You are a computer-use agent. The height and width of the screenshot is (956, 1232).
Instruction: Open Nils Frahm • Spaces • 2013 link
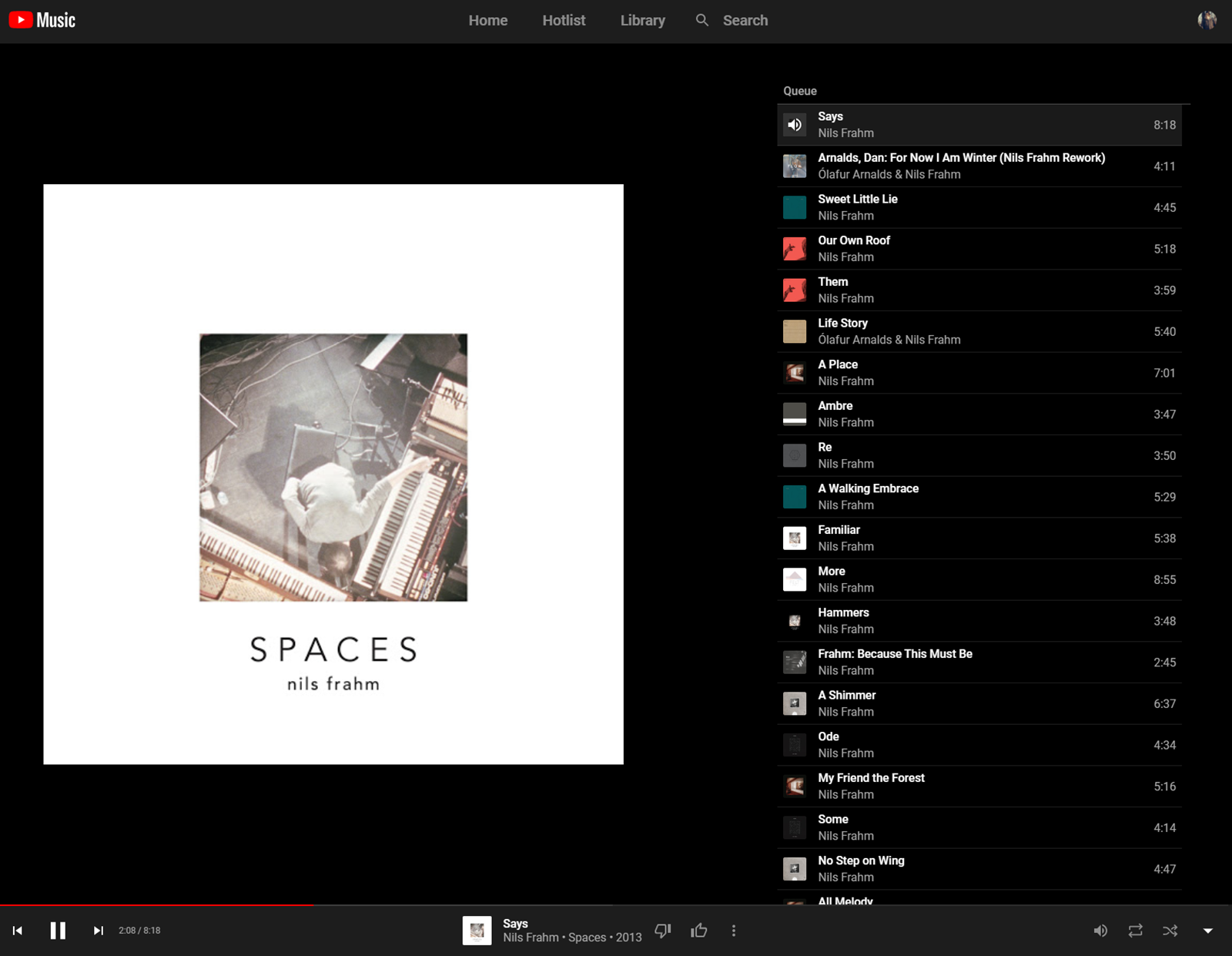pos(572,938)
